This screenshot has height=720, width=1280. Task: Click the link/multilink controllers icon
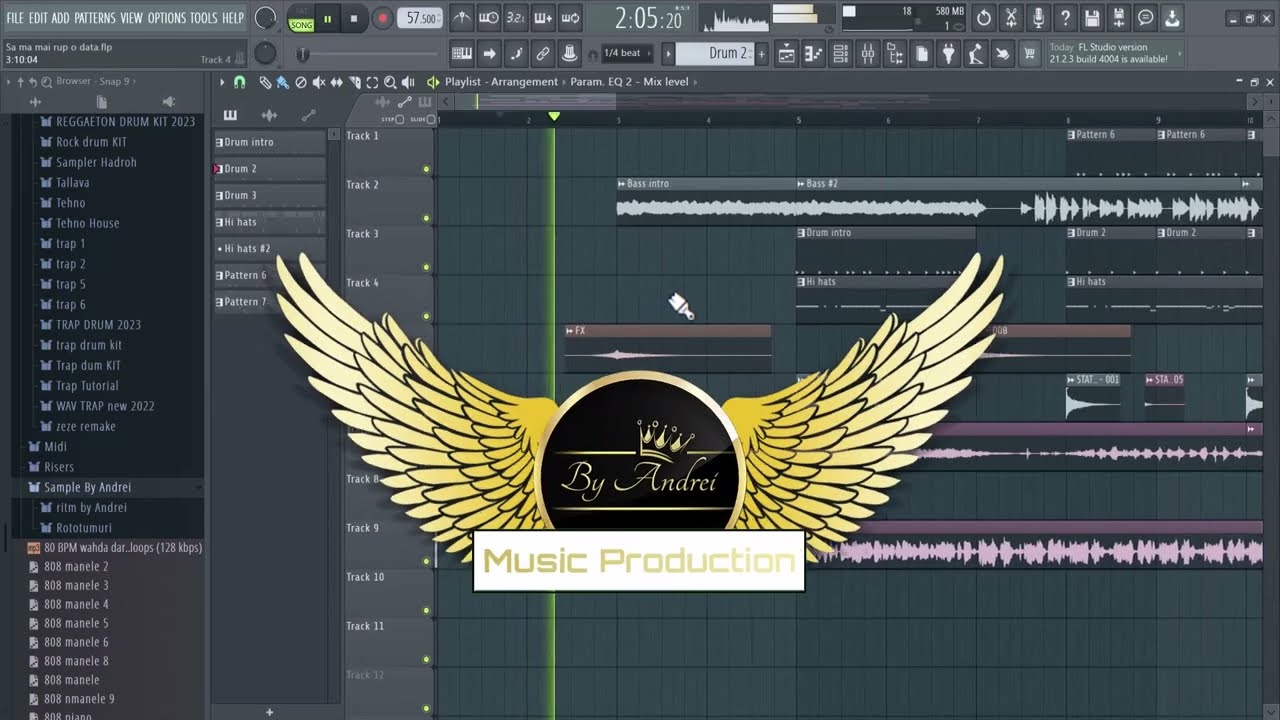click(x=543, y=54)
